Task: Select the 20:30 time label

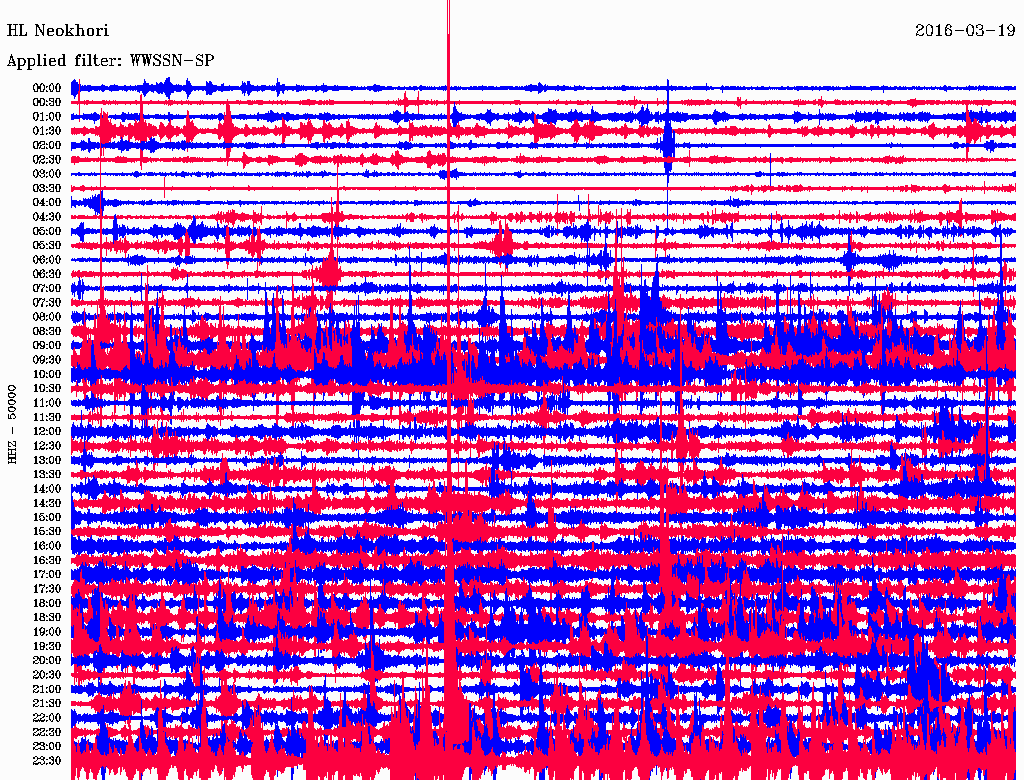Action: [47, 675]
